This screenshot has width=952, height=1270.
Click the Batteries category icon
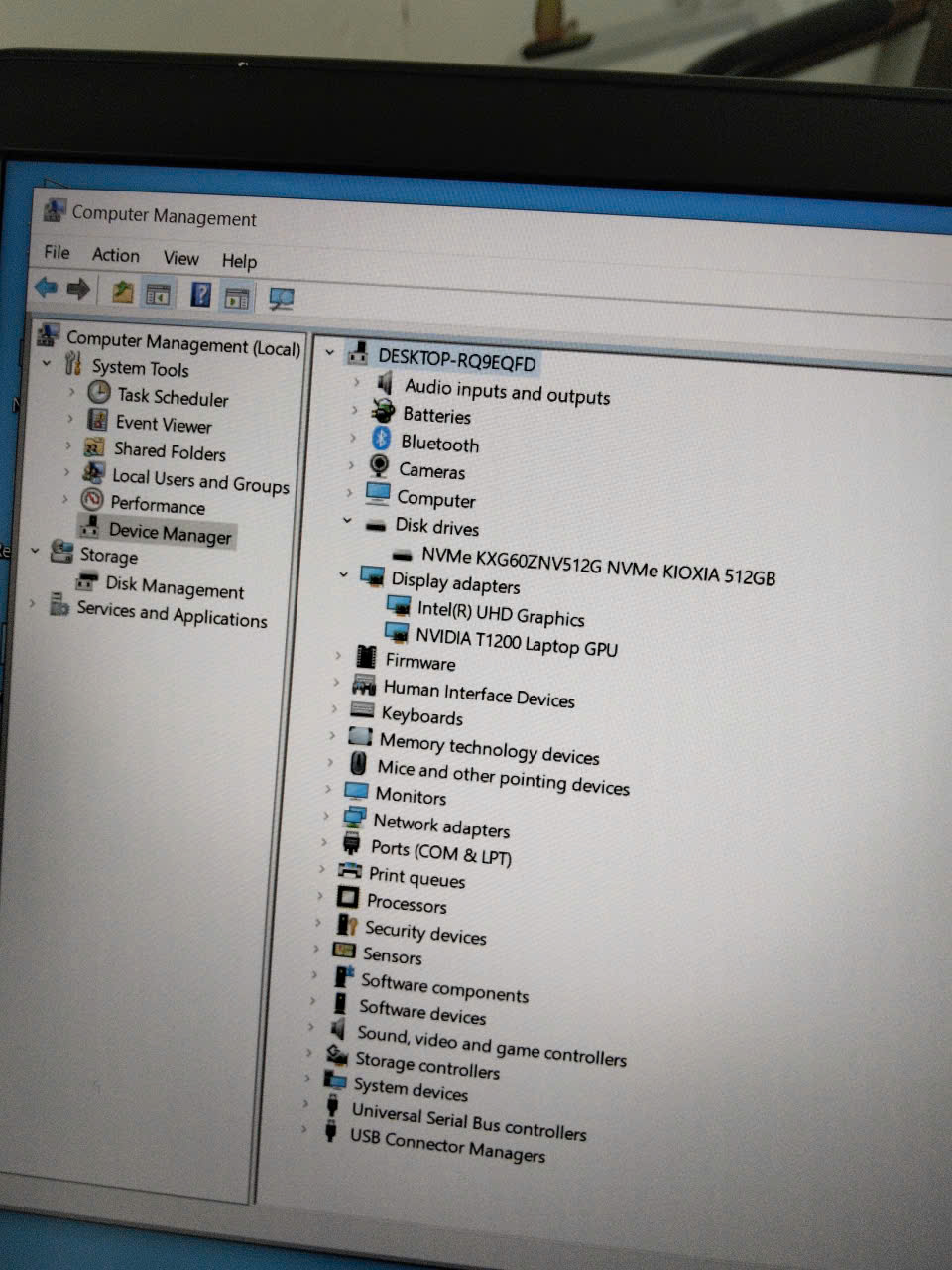point(383,410)
